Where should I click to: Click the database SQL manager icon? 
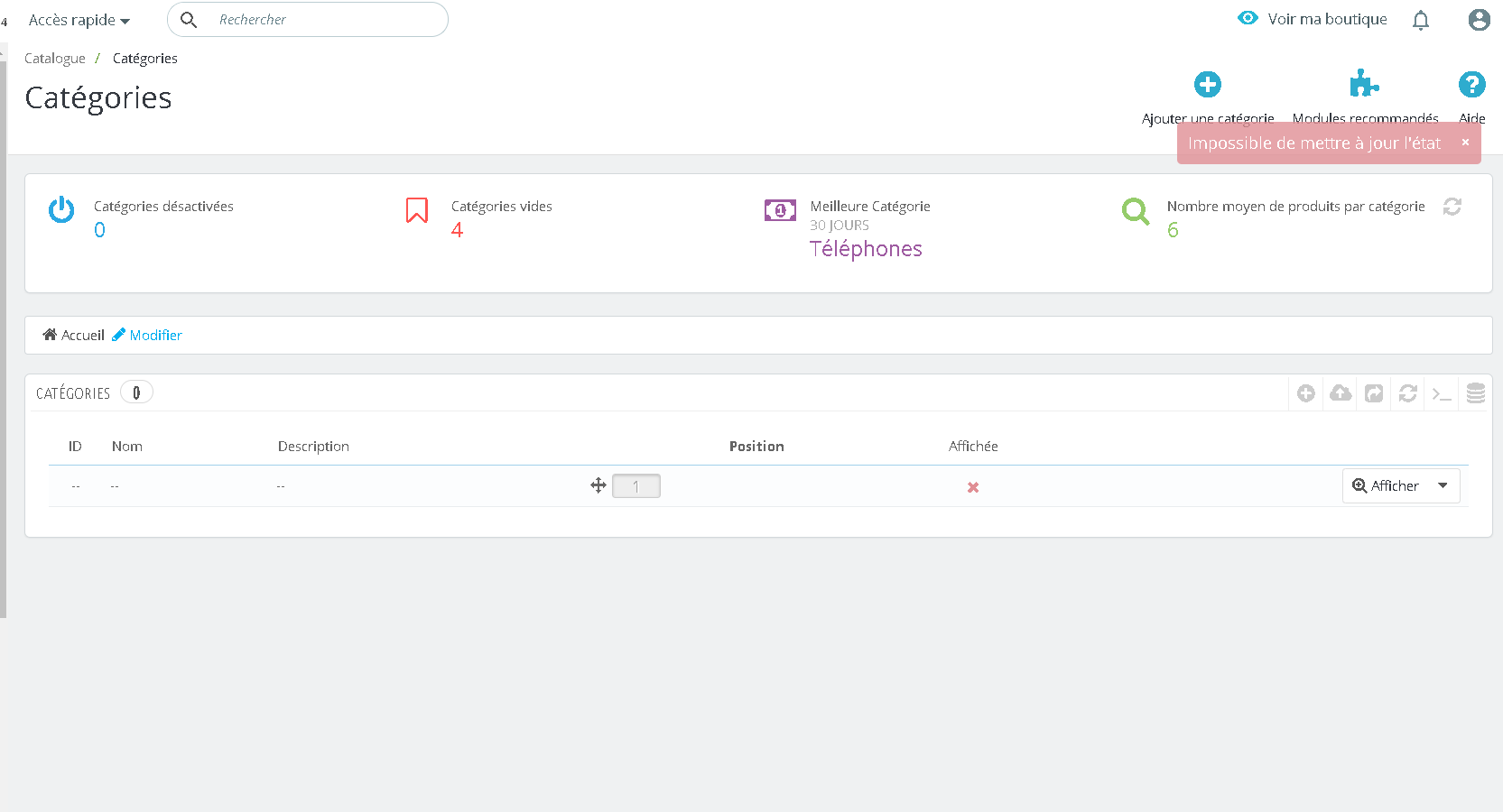1476,393
